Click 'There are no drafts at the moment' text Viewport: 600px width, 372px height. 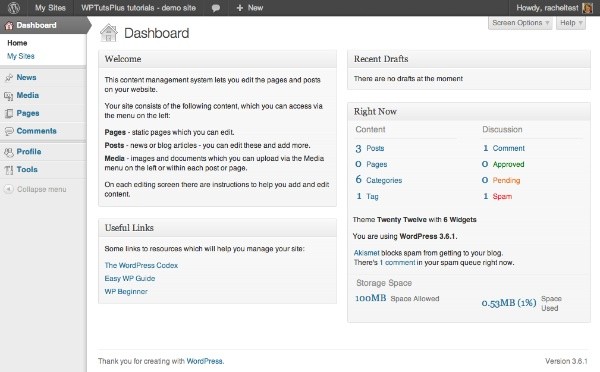[408, 78]
